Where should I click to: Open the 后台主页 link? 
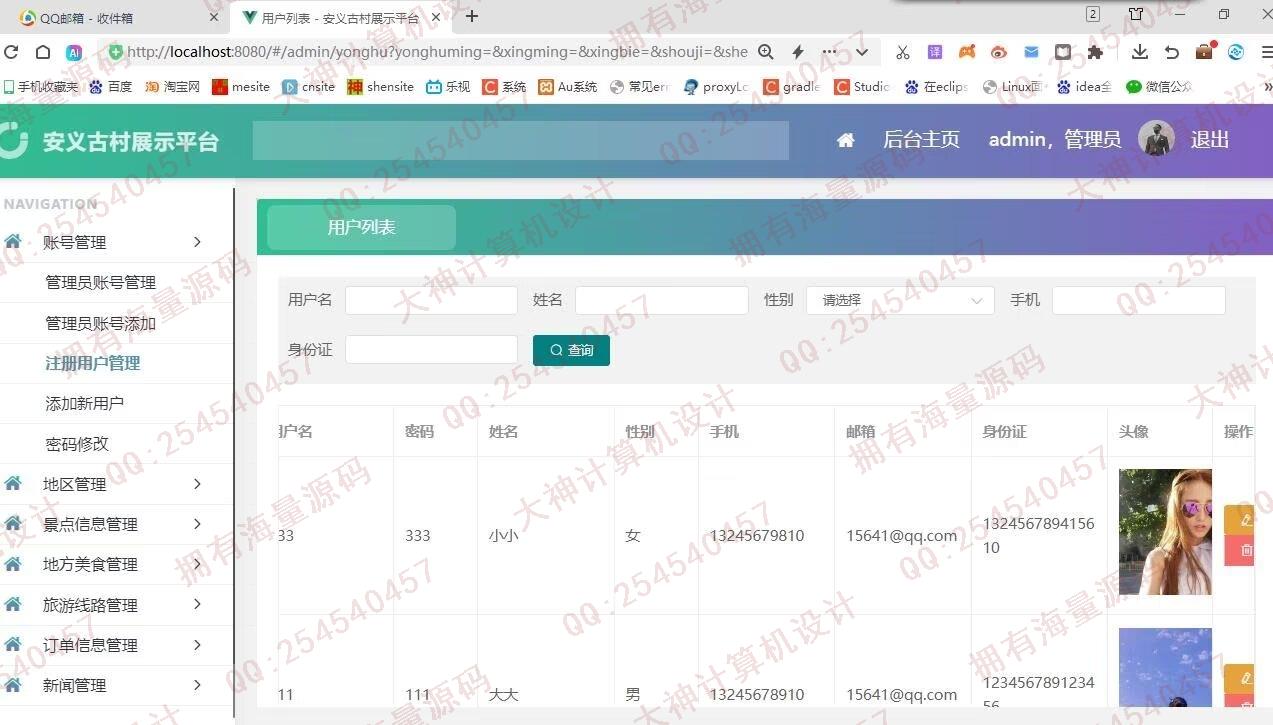pos(921,140)
